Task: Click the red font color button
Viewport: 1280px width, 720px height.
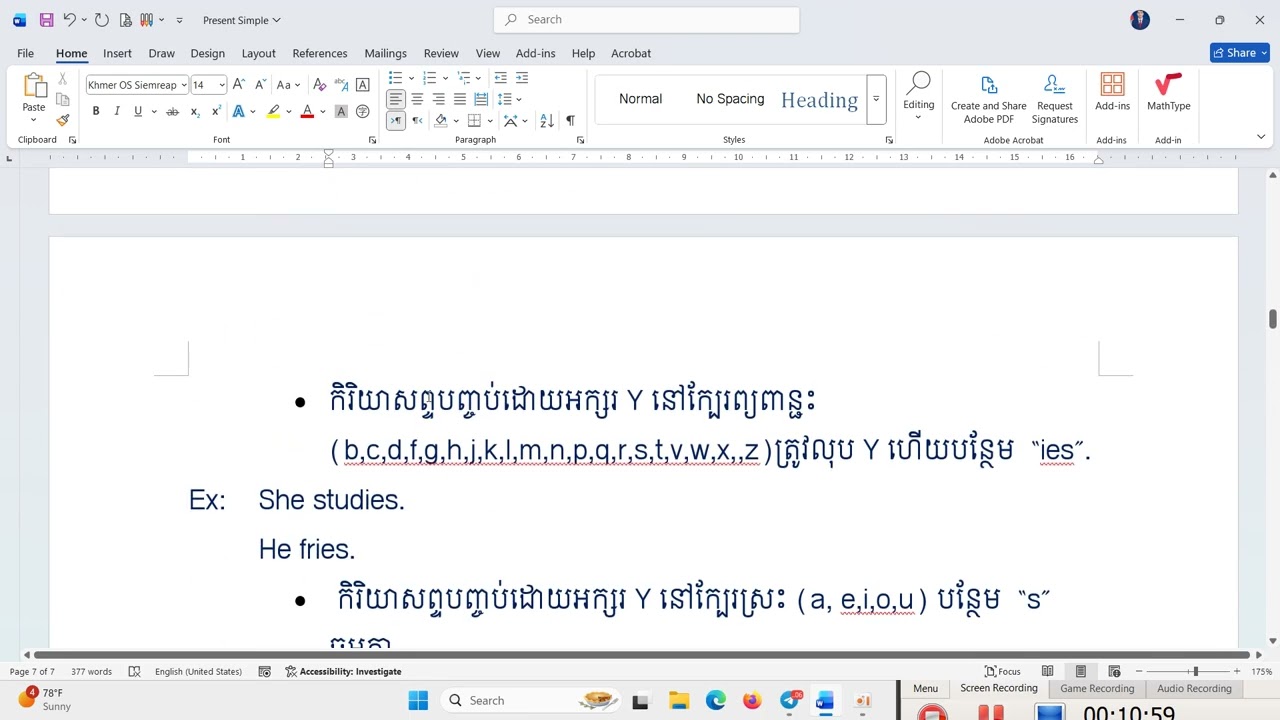Action: pyautogui.click(x=307, y=111)
